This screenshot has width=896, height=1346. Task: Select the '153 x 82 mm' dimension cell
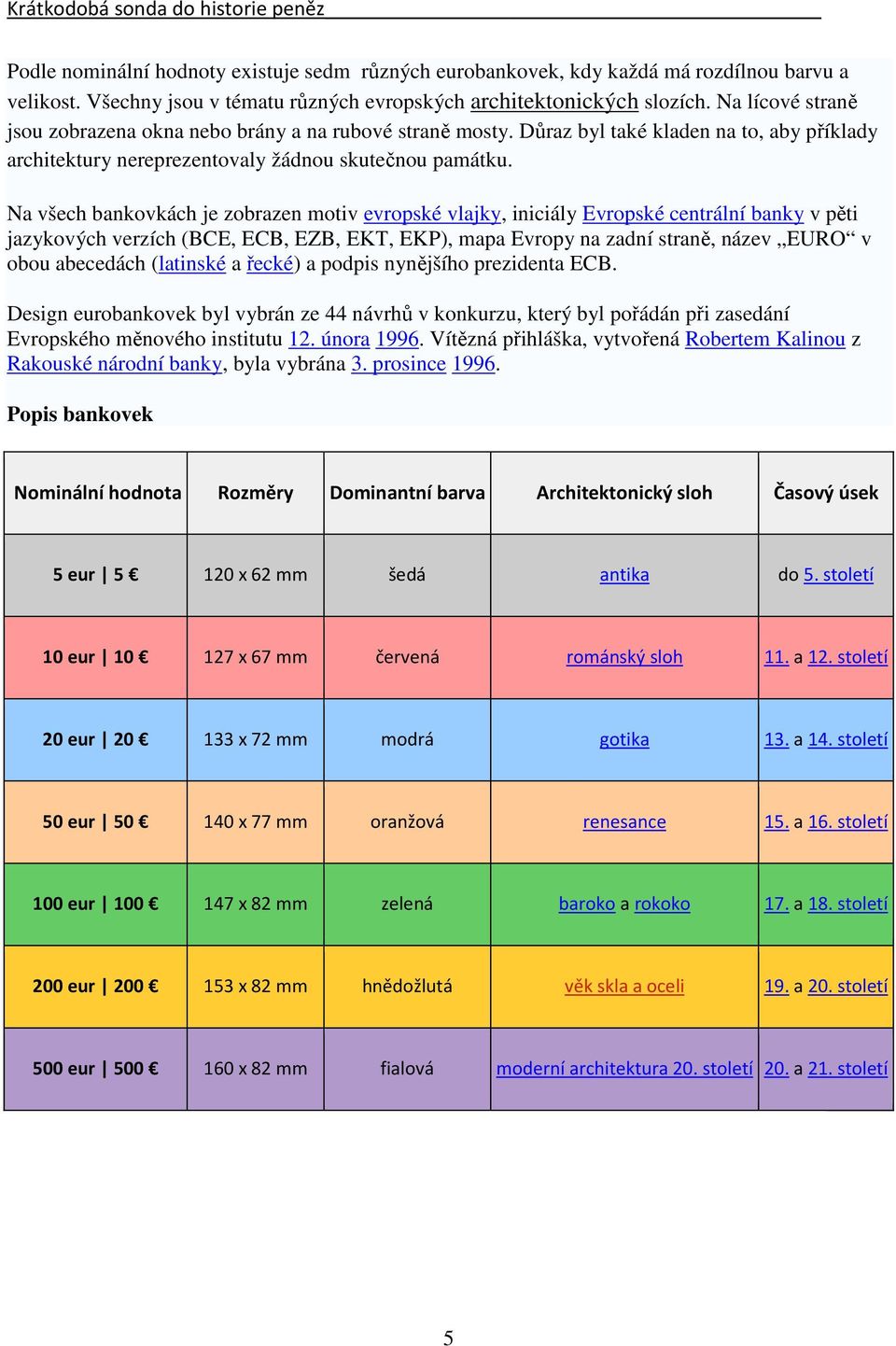click(256, 986)
